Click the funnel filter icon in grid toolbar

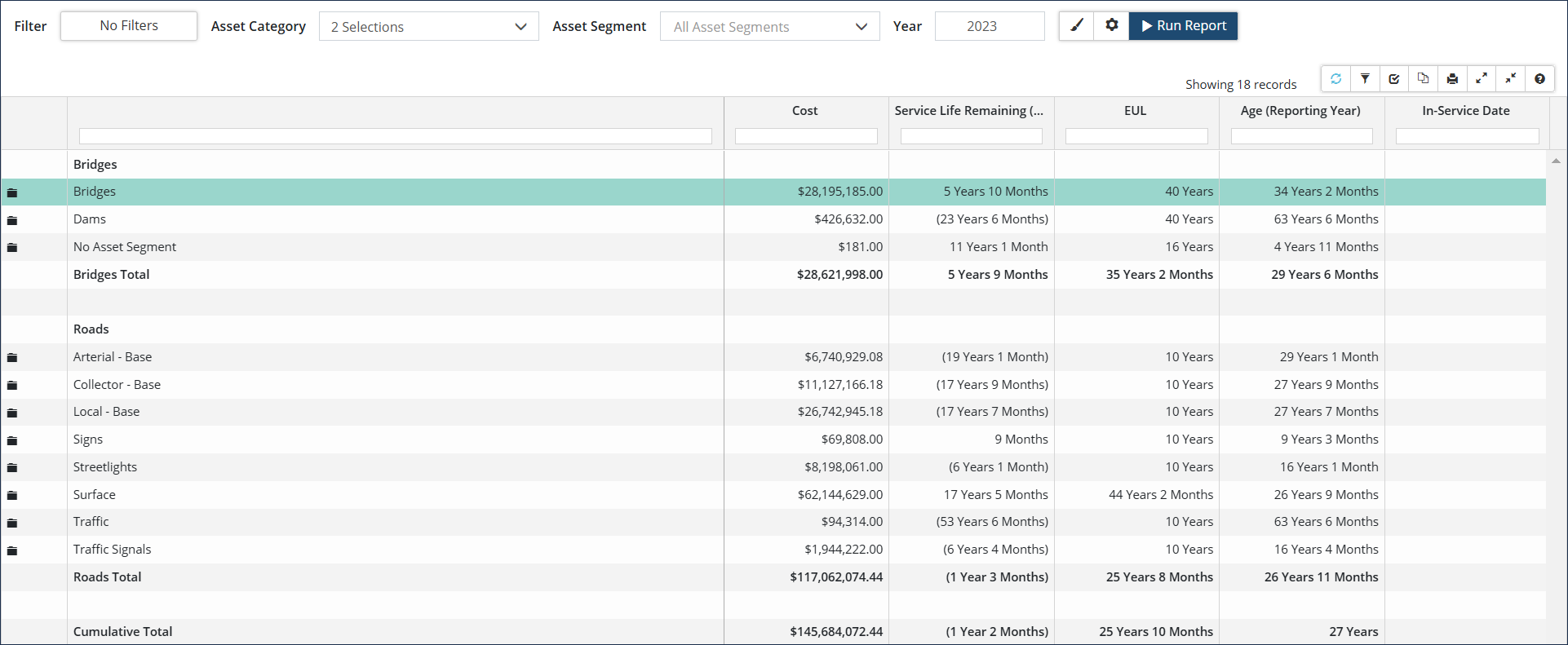coord(1365,79)
